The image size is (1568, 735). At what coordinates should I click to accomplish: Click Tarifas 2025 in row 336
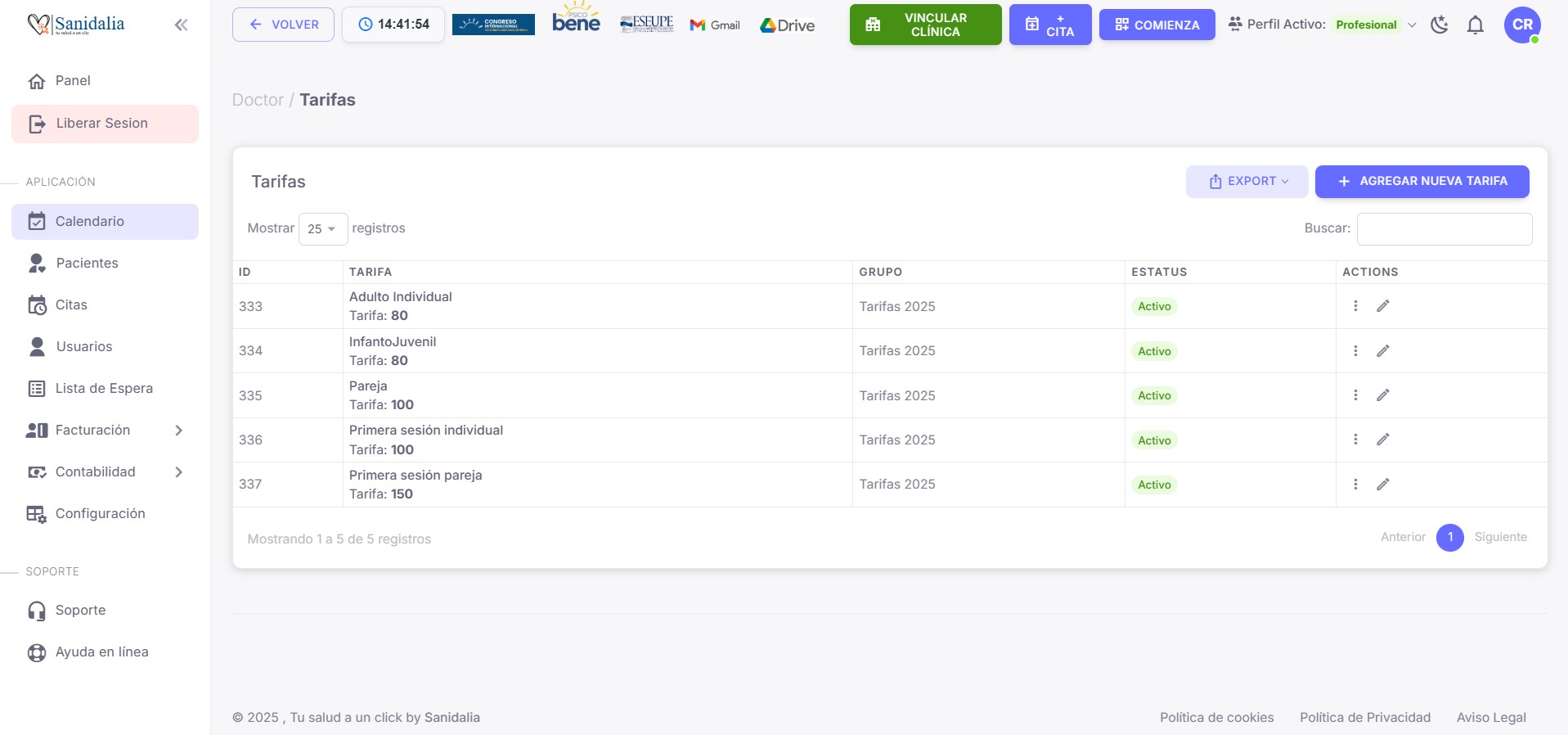[897, 440]
